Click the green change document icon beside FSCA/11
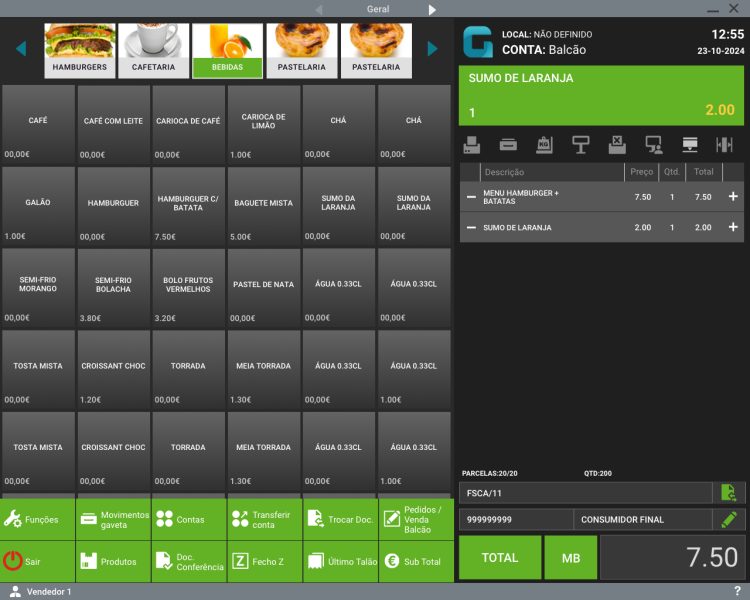 729,492
